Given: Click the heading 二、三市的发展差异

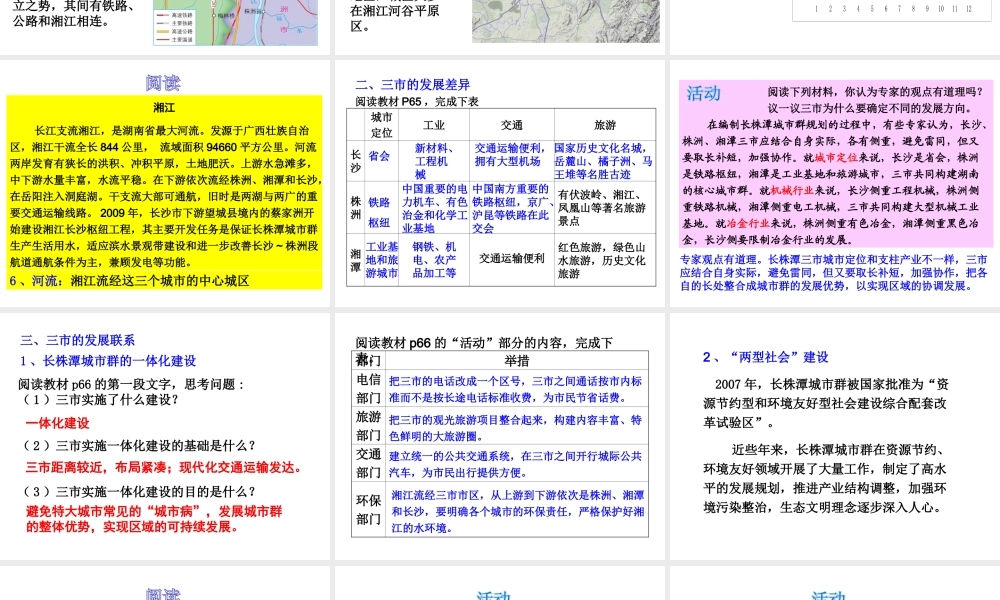Looking at the screenshot, I should [x=413, y=85].
